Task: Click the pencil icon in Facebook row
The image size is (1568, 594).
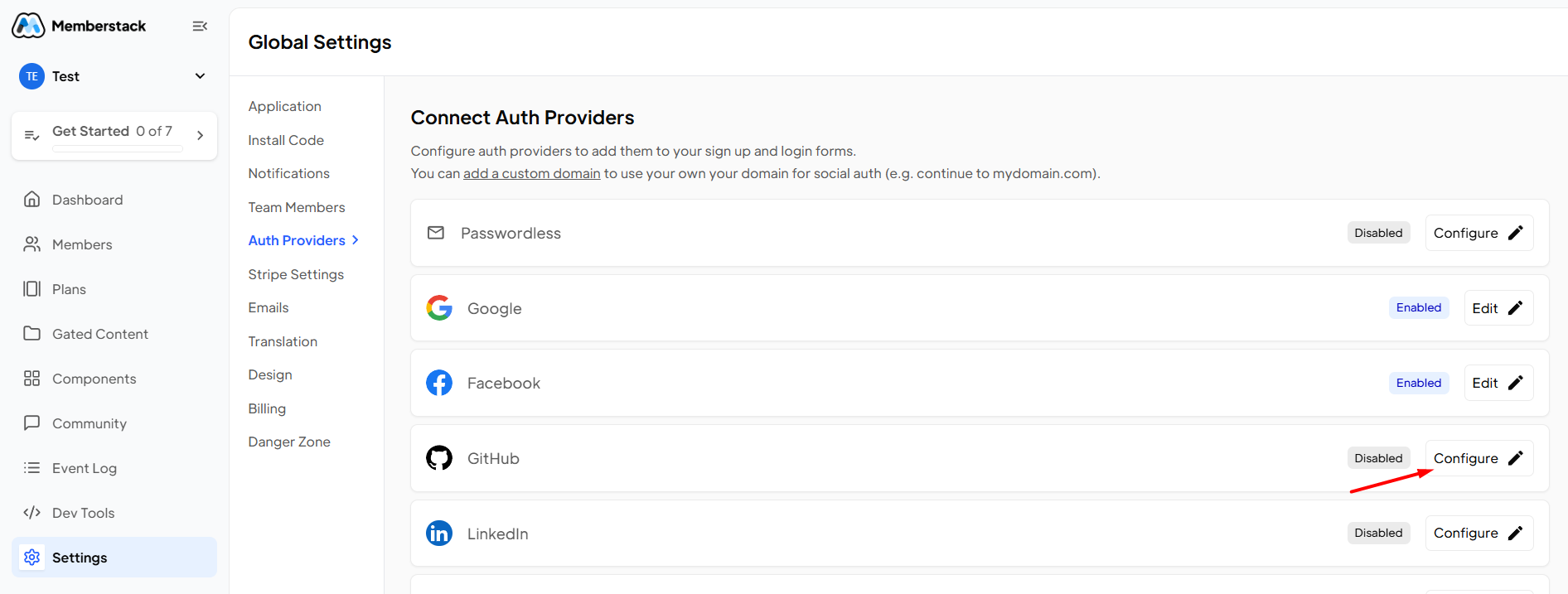Action: 1516,383
